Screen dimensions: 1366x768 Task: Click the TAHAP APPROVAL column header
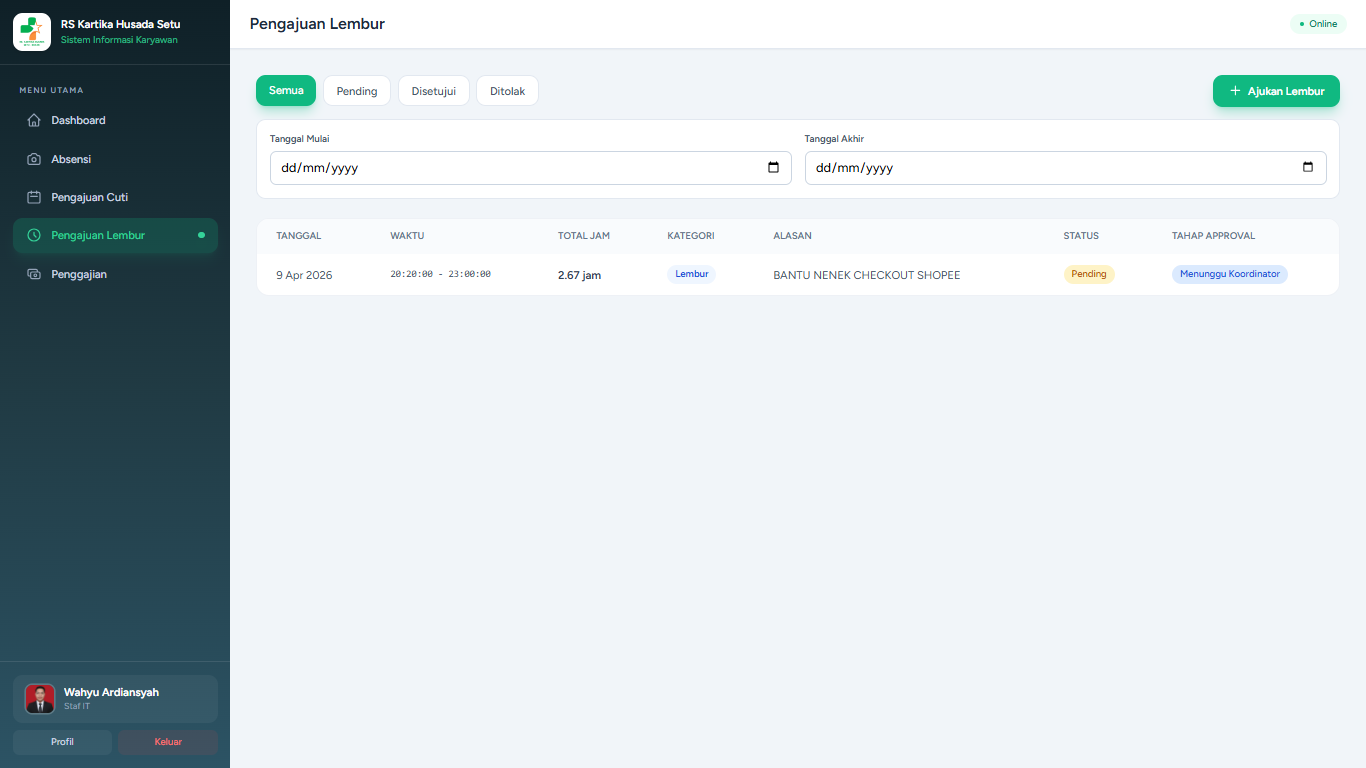coord(1213,236)
